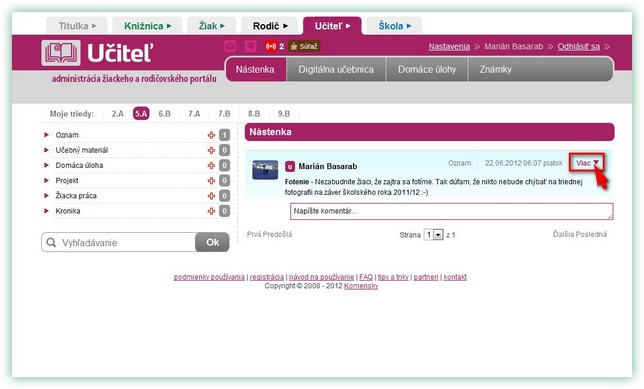Expand the Oznam category arrow
This screenshot has height=389, width=644.
[46, 135]
